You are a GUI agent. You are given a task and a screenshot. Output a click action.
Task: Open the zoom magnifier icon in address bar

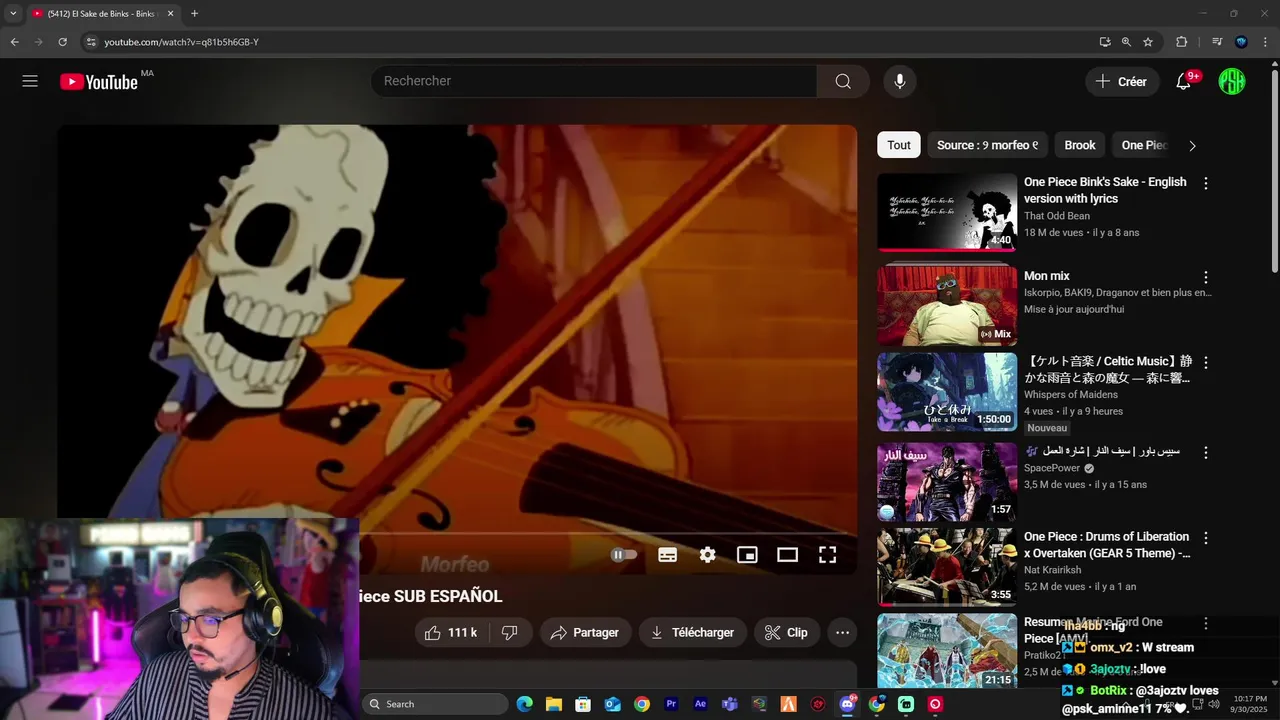[1126, 42]
